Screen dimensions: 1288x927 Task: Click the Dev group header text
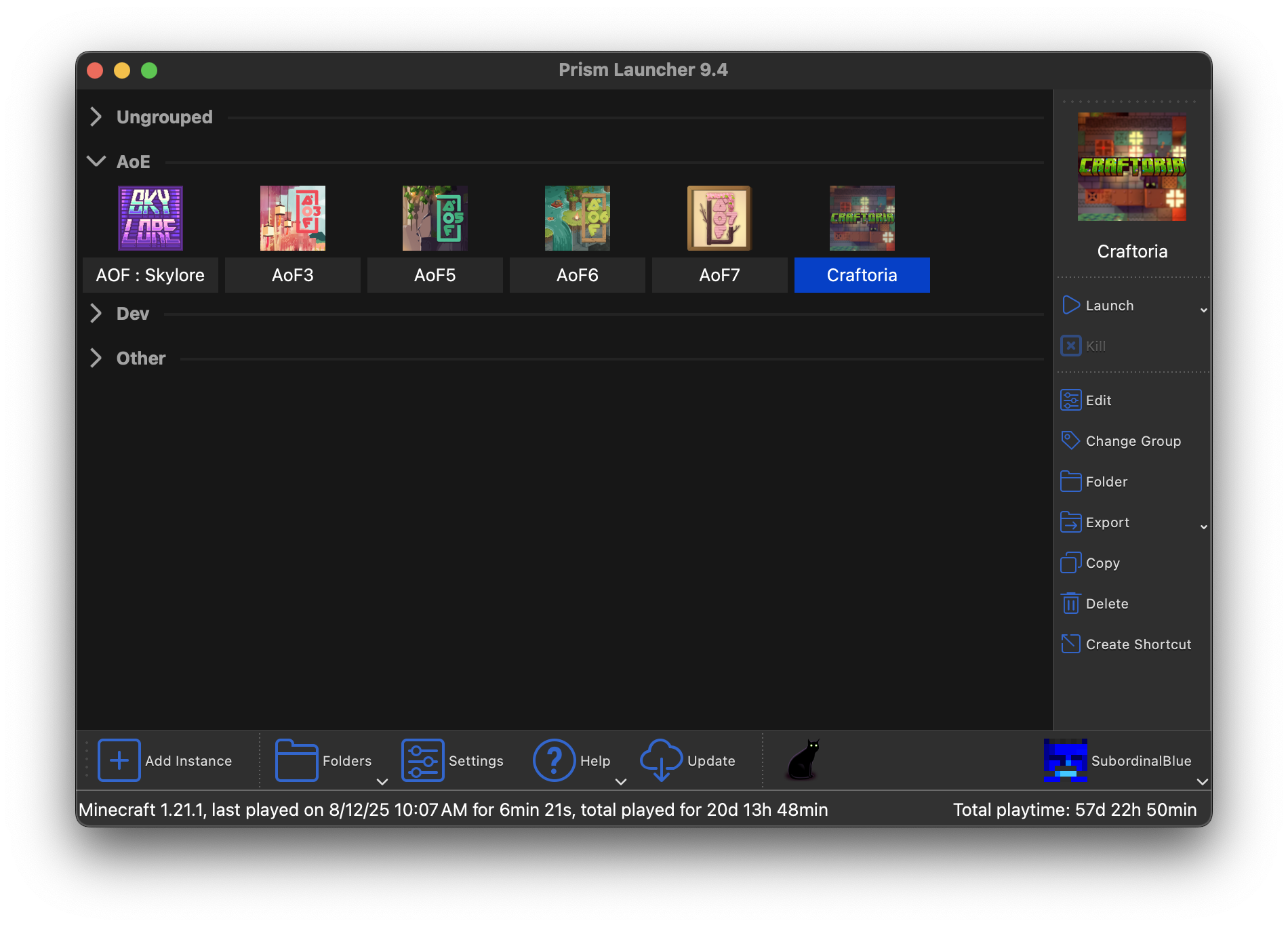click(x=133, y=314)
